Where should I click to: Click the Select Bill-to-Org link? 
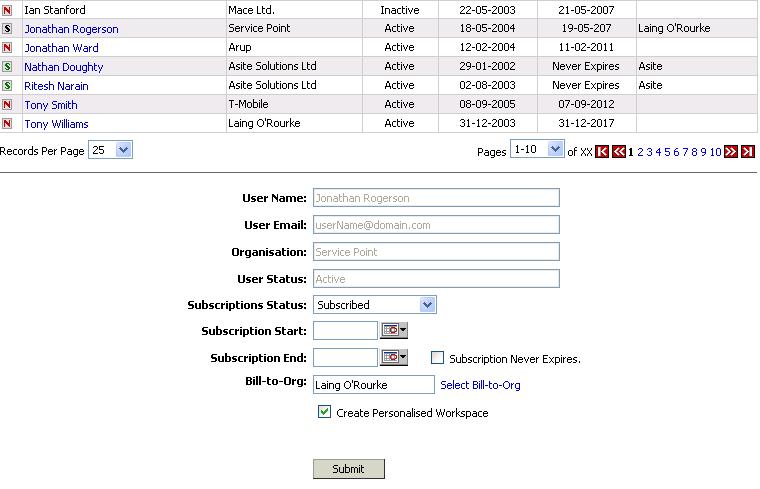(480, 385)
